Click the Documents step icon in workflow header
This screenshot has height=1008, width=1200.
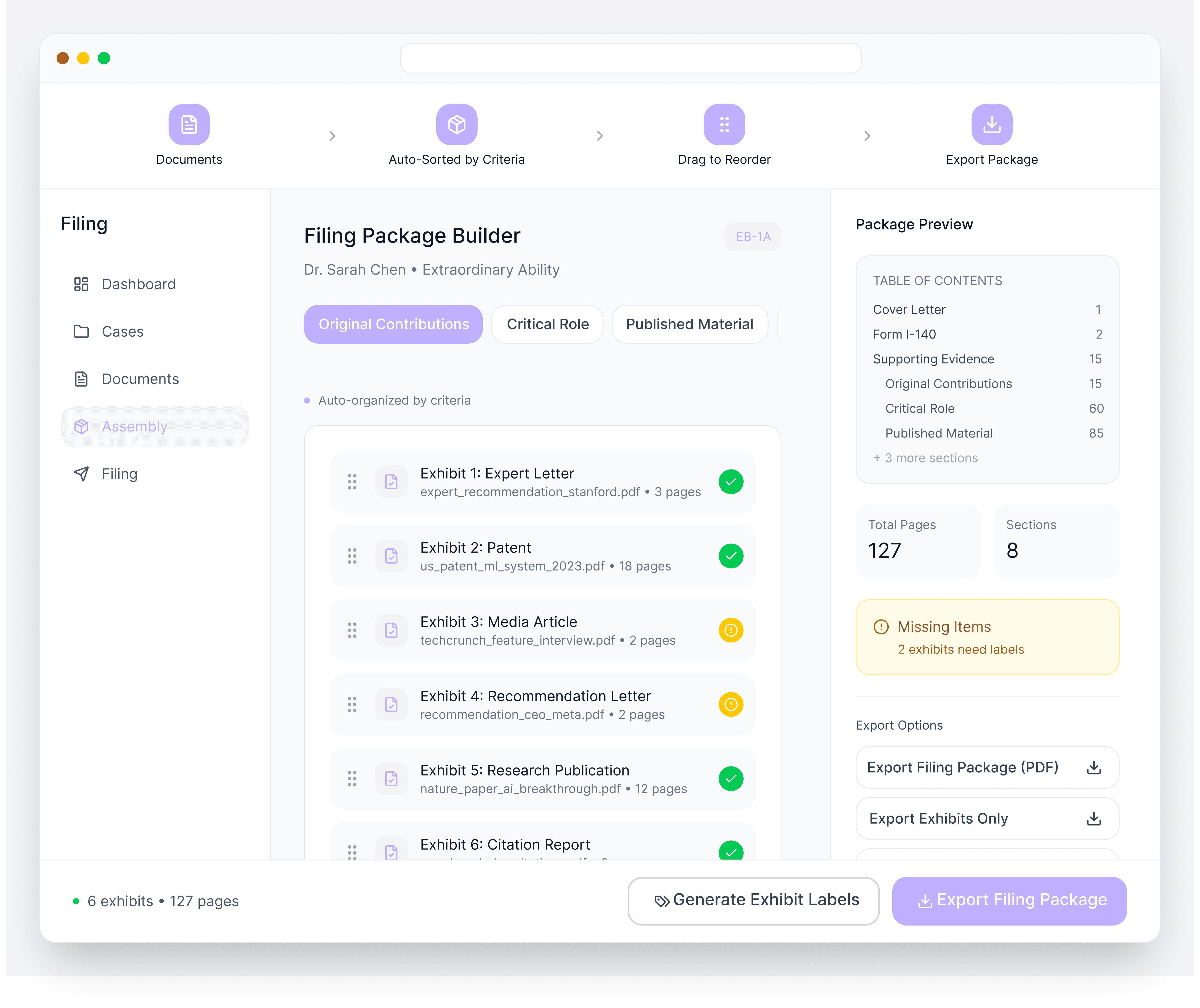[x=189, y=124]
